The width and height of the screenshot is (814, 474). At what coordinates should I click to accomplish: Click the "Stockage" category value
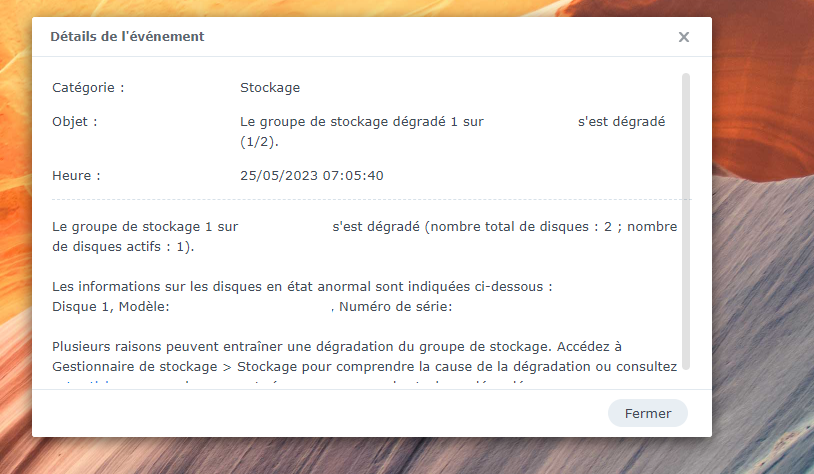point(270,87)
